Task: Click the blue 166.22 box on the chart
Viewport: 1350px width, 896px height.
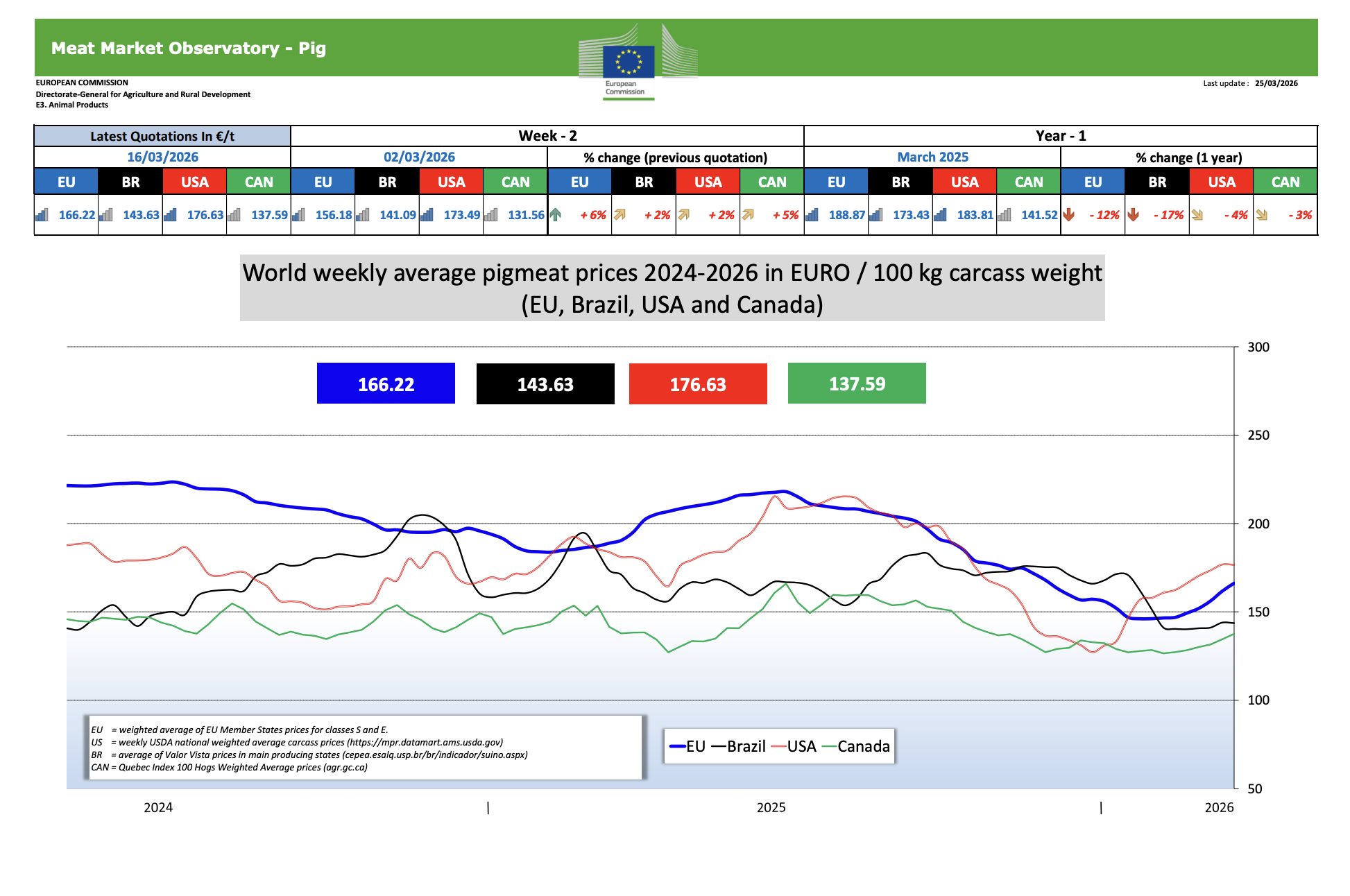Action: [x=386, y=384]
